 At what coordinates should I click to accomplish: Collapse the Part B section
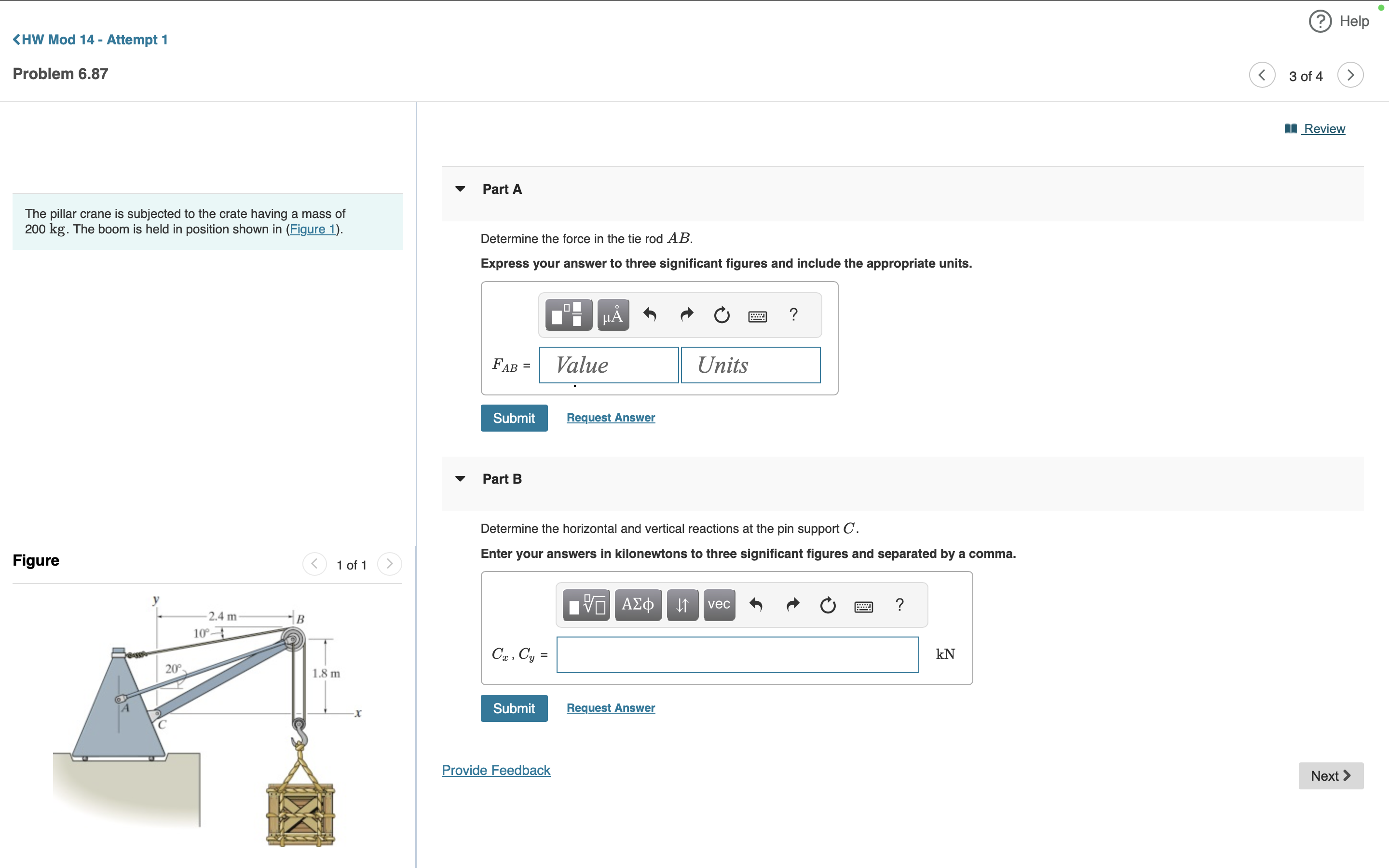(460, 478)
